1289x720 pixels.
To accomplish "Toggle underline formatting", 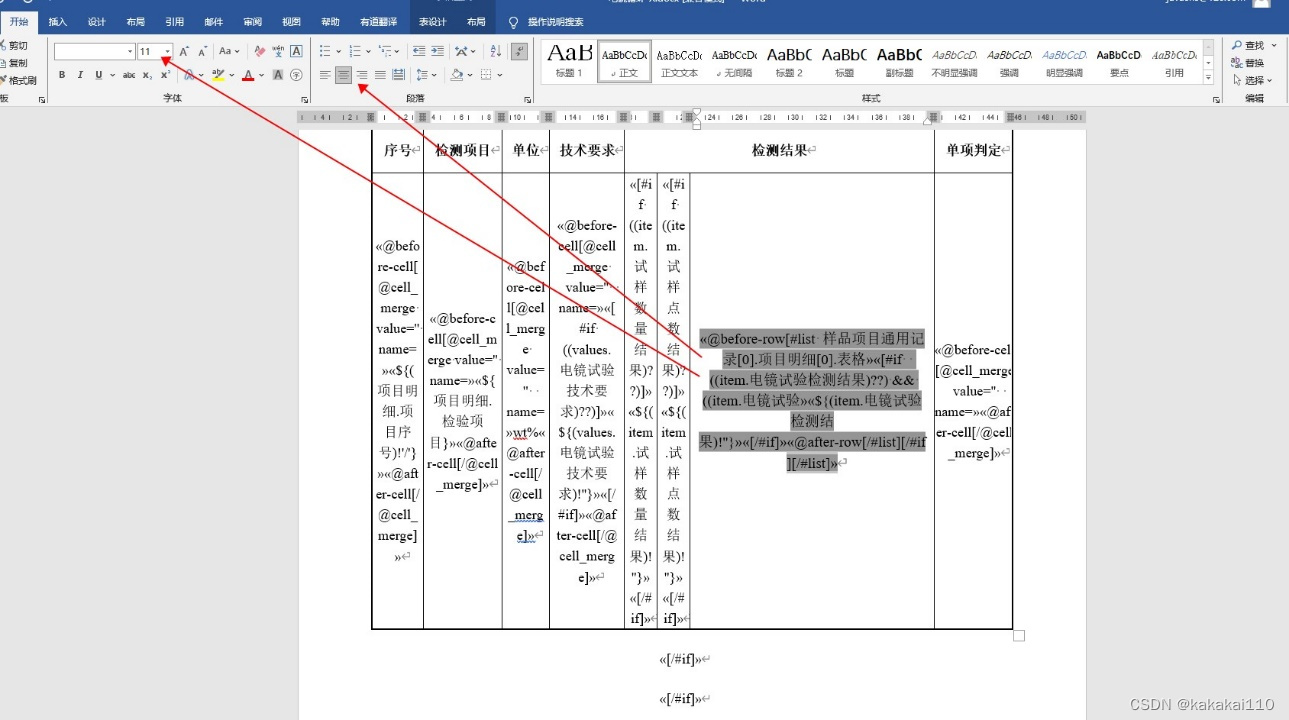I will coord(98,75).
